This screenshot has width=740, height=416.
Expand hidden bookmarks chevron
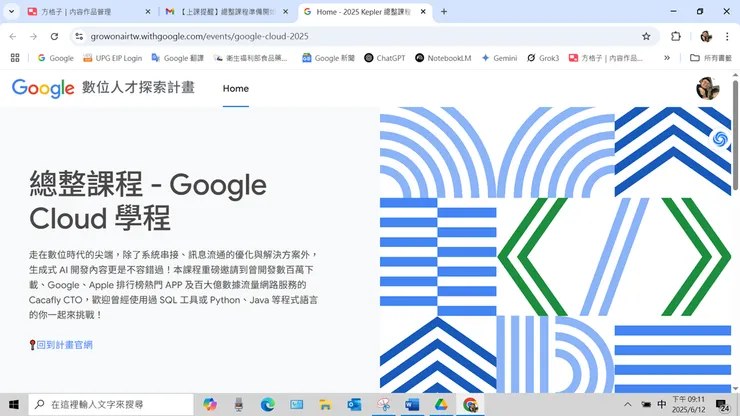(667, 58)
